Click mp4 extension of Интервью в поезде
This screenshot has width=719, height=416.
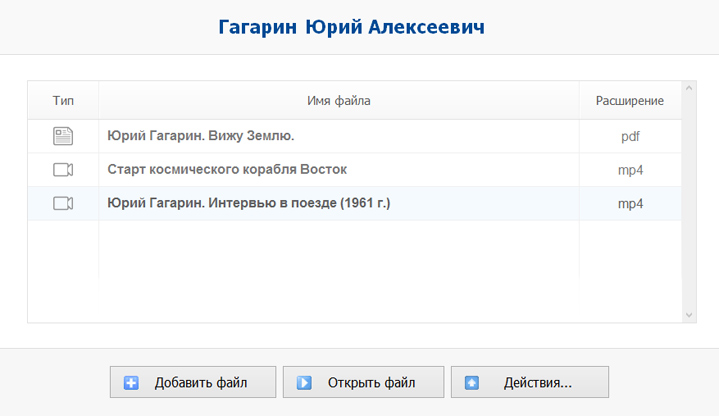(x=631, y=204)
